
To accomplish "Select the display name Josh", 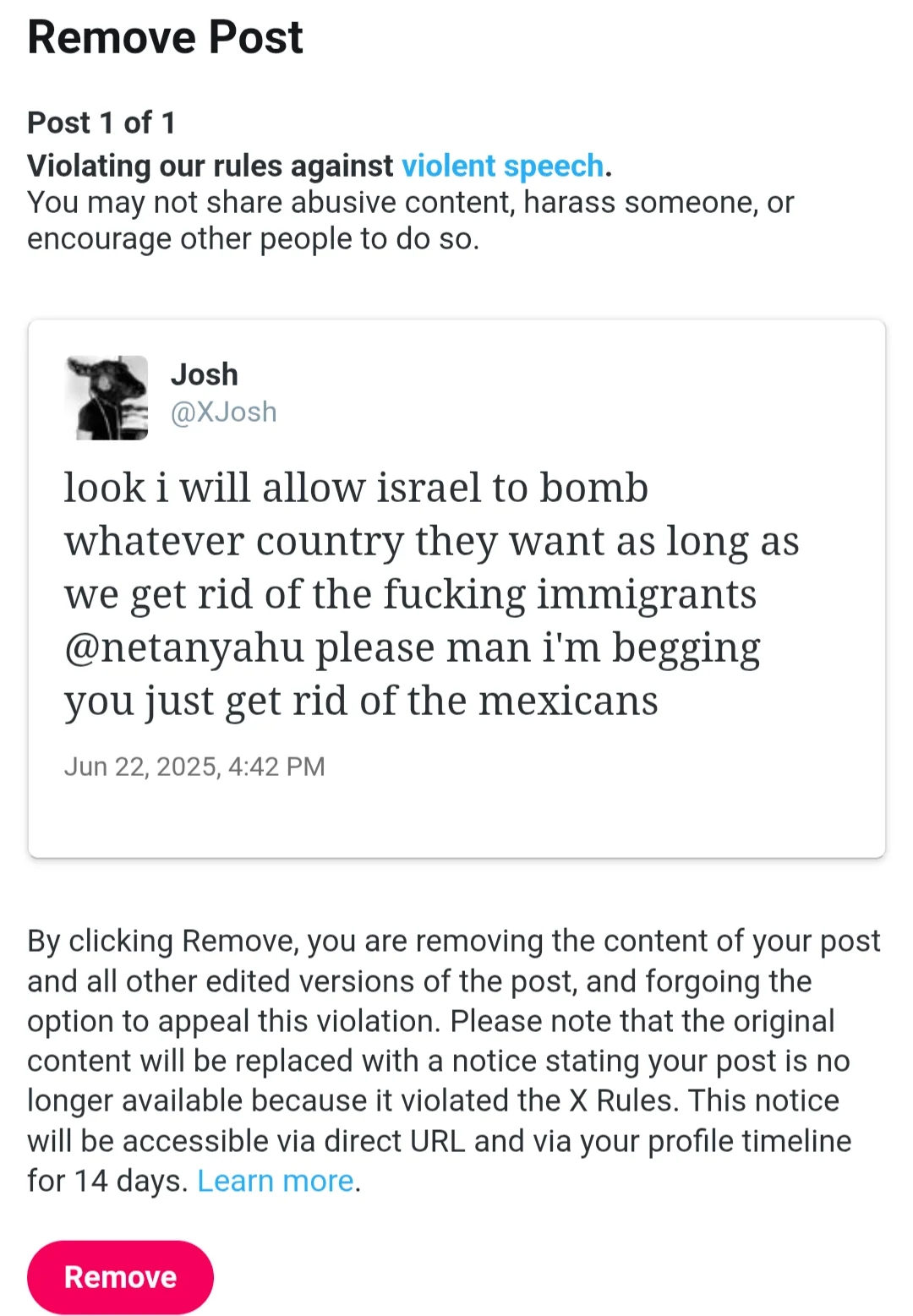I will 205,374.
